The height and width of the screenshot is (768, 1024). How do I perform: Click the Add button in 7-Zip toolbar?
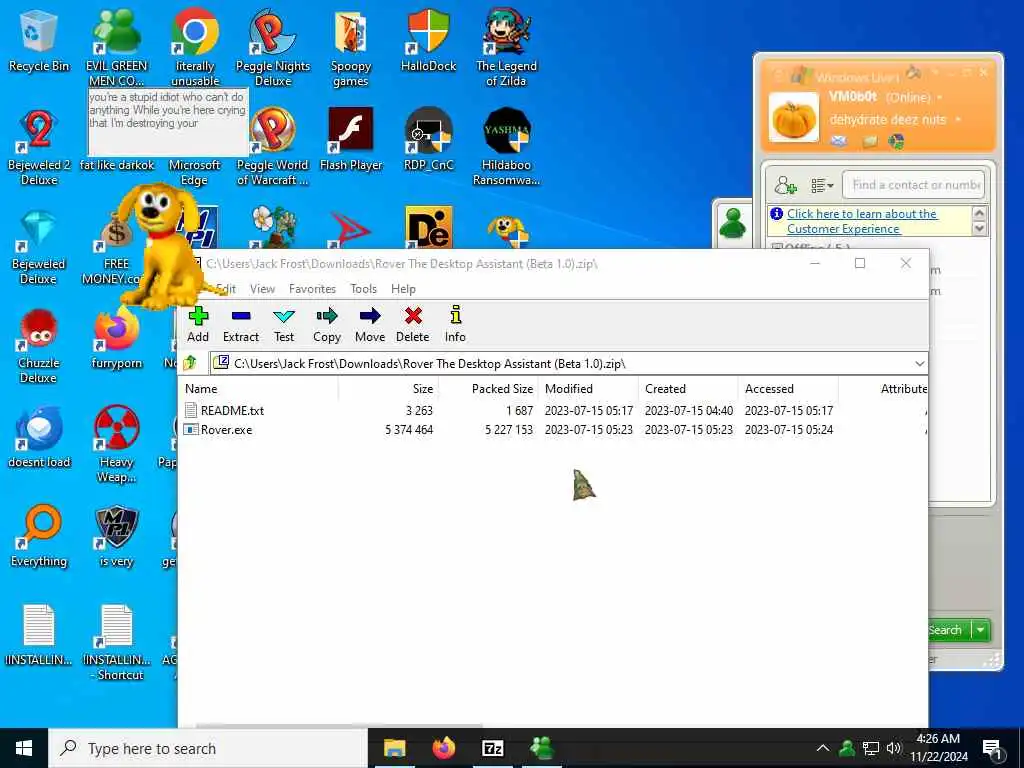pyautogui.click(x=198, y=325)
